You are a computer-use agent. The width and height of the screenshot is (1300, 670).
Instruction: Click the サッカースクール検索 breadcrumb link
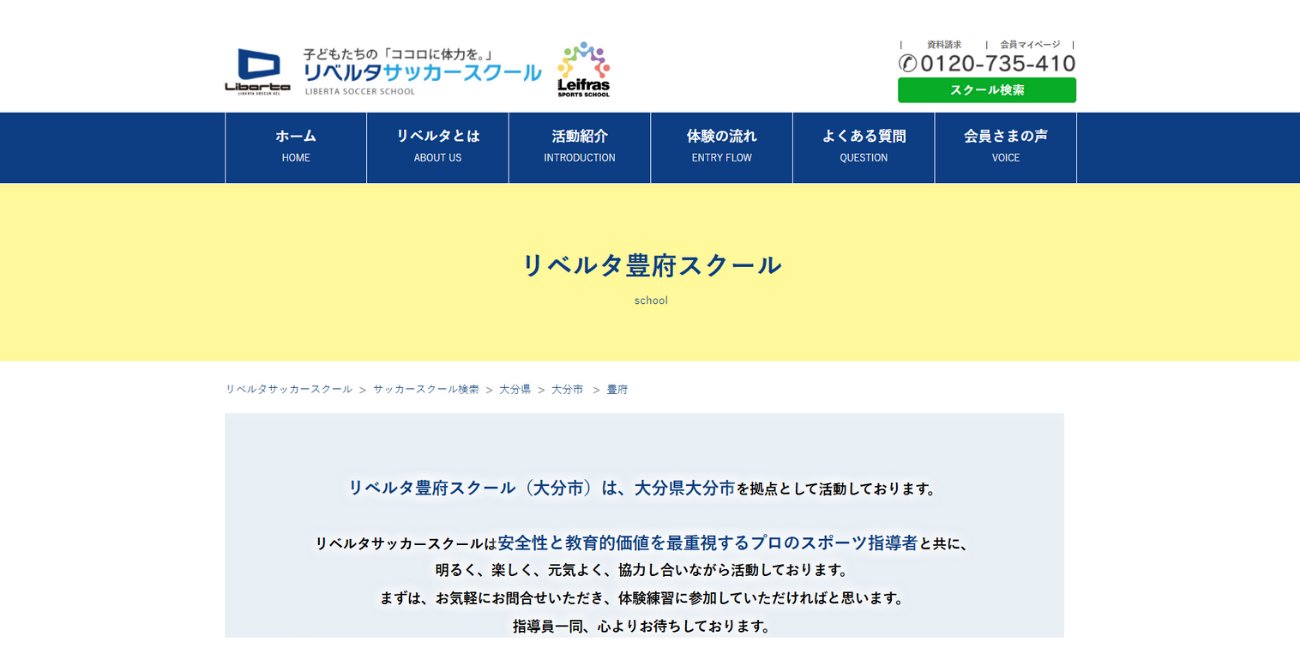click(x=426, y=389)
